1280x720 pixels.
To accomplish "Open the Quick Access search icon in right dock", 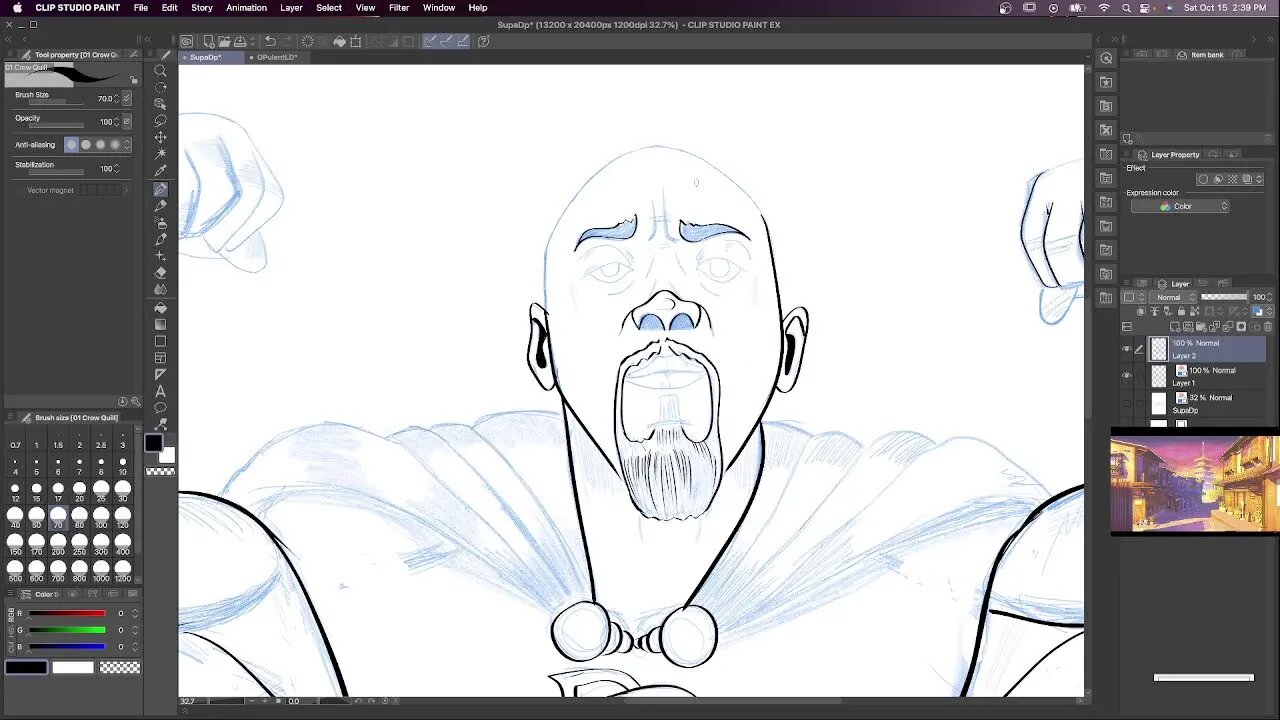I will coord(1106,58).
